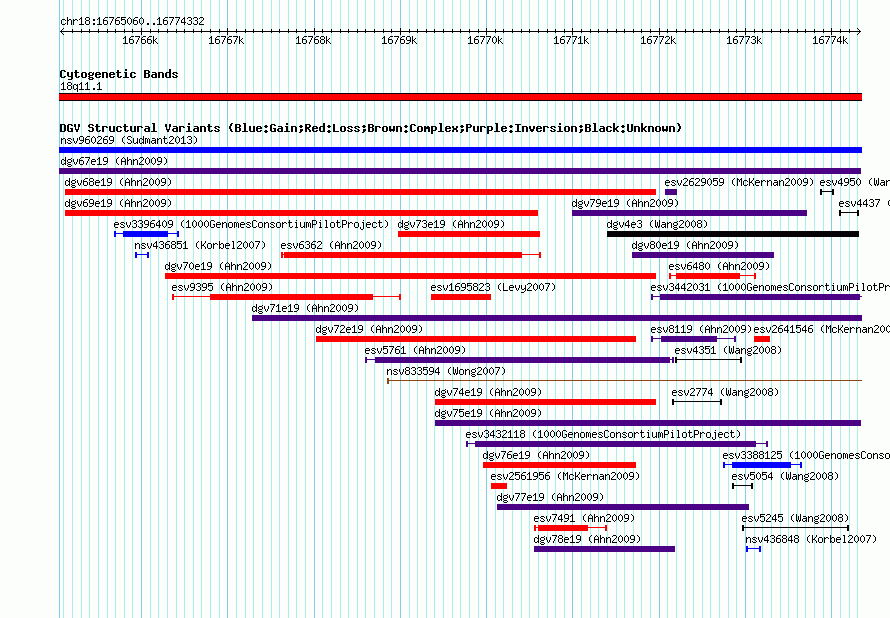This screenshot has height=618, width=890.
Task: Open the esv2774 (Wang2008) black line feature
Action: click(x=697, y=402)
